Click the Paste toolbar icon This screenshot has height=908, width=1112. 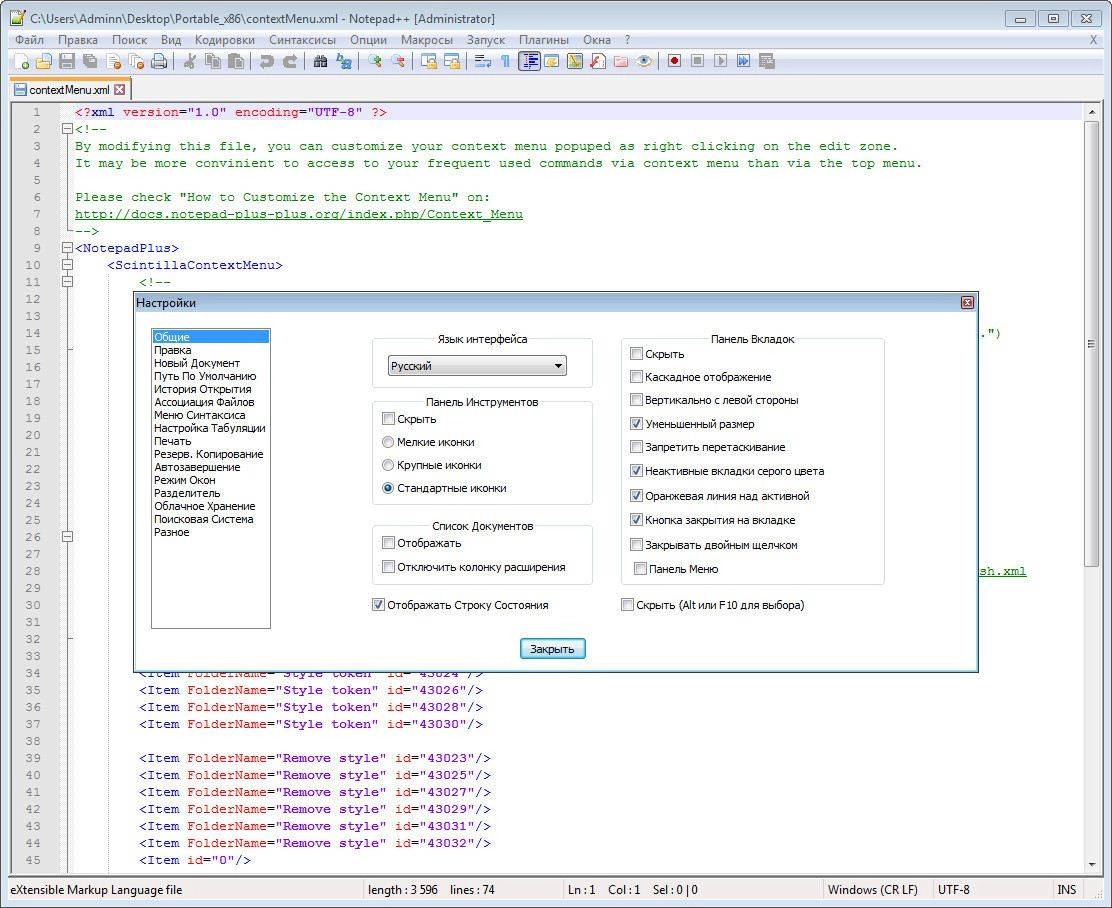tap(236, 62)
